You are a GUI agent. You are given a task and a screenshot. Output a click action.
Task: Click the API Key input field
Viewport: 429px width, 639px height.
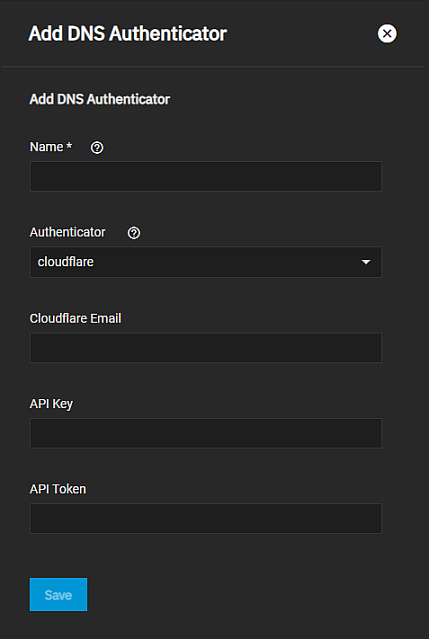click(x=206, y=433)
